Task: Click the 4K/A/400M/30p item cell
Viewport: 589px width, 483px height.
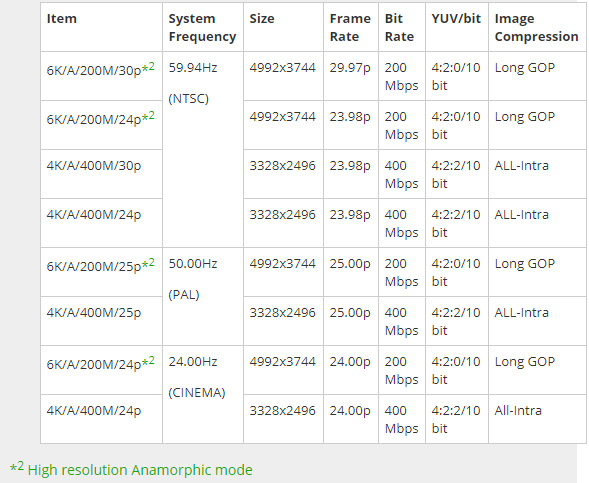Action: point(101,174)
